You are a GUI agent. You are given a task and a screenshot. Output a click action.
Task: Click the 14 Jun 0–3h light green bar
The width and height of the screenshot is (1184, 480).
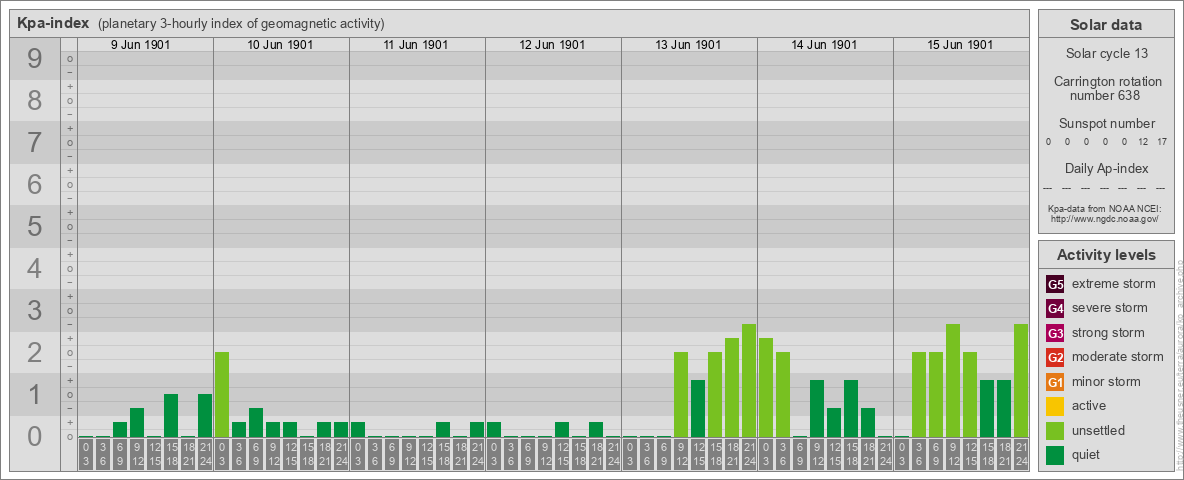pyautogui.click(x=766, y=388)
